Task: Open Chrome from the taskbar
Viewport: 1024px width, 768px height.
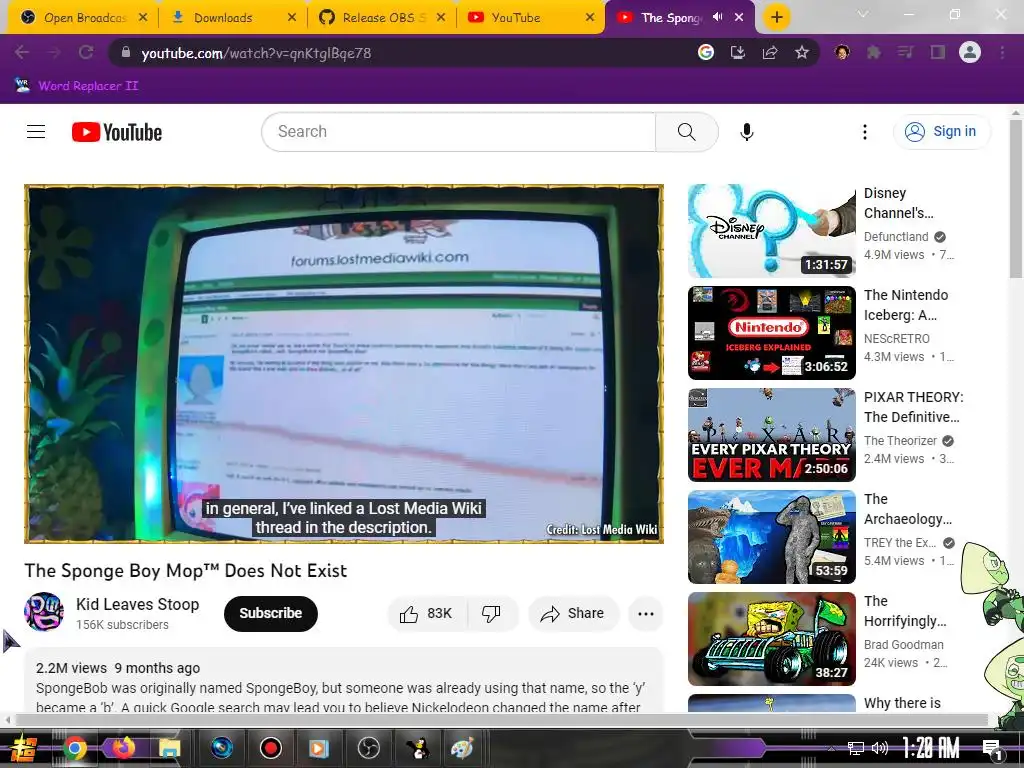Action: [74, 748]
